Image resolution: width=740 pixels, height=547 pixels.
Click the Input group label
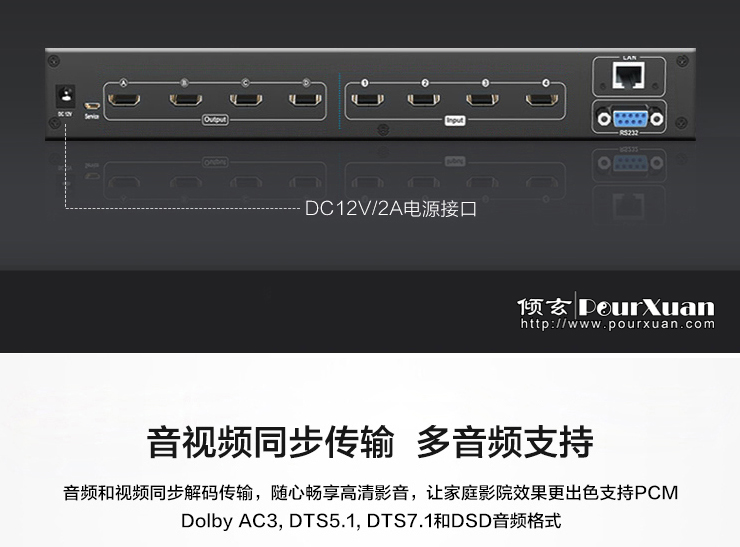pos(454,121)
